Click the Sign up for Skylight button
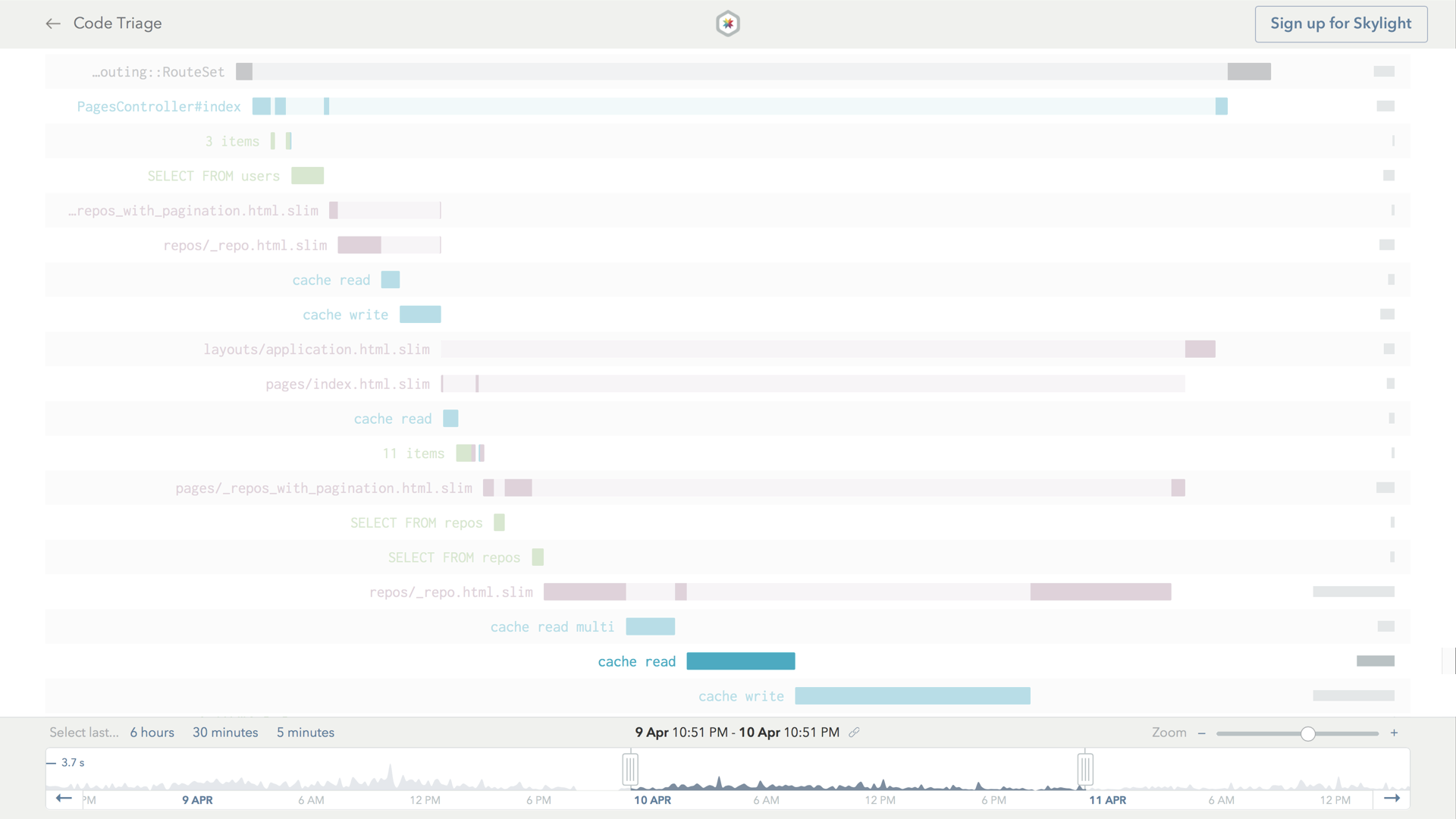The width and height of the screenshot is (1456, 819). pos(1340,24)
